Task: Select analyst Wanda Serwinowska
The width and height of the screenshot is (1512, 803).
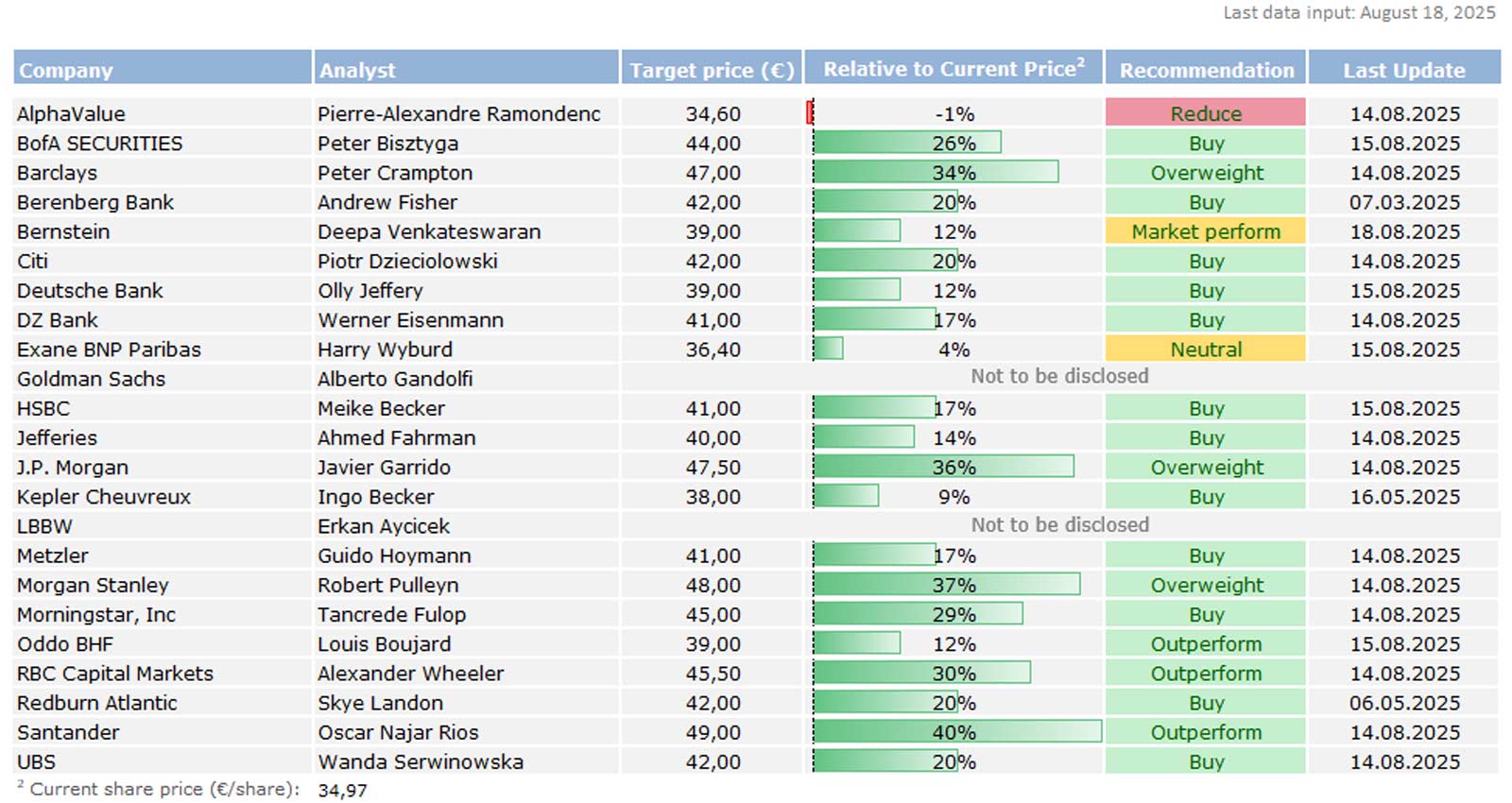Action: (x=421, y=761)
